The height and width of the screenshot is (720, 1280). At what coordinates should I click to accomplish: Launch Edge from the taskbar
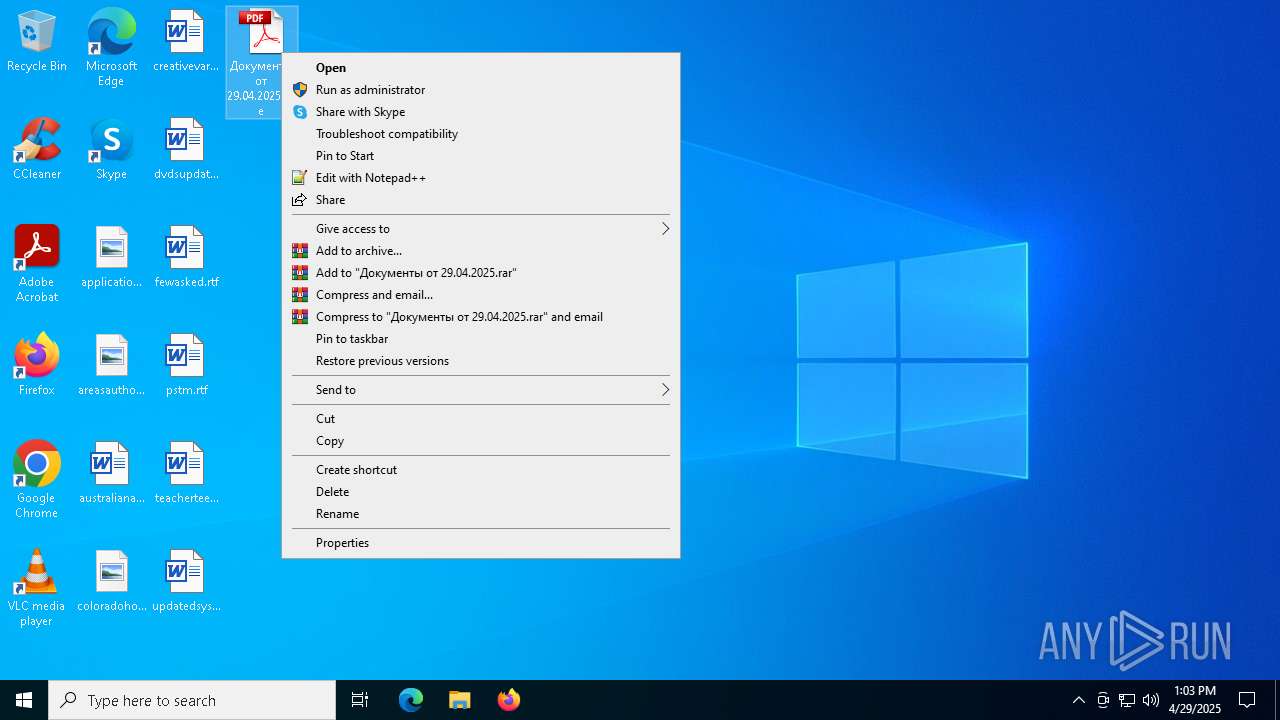[x=411, y=700]
